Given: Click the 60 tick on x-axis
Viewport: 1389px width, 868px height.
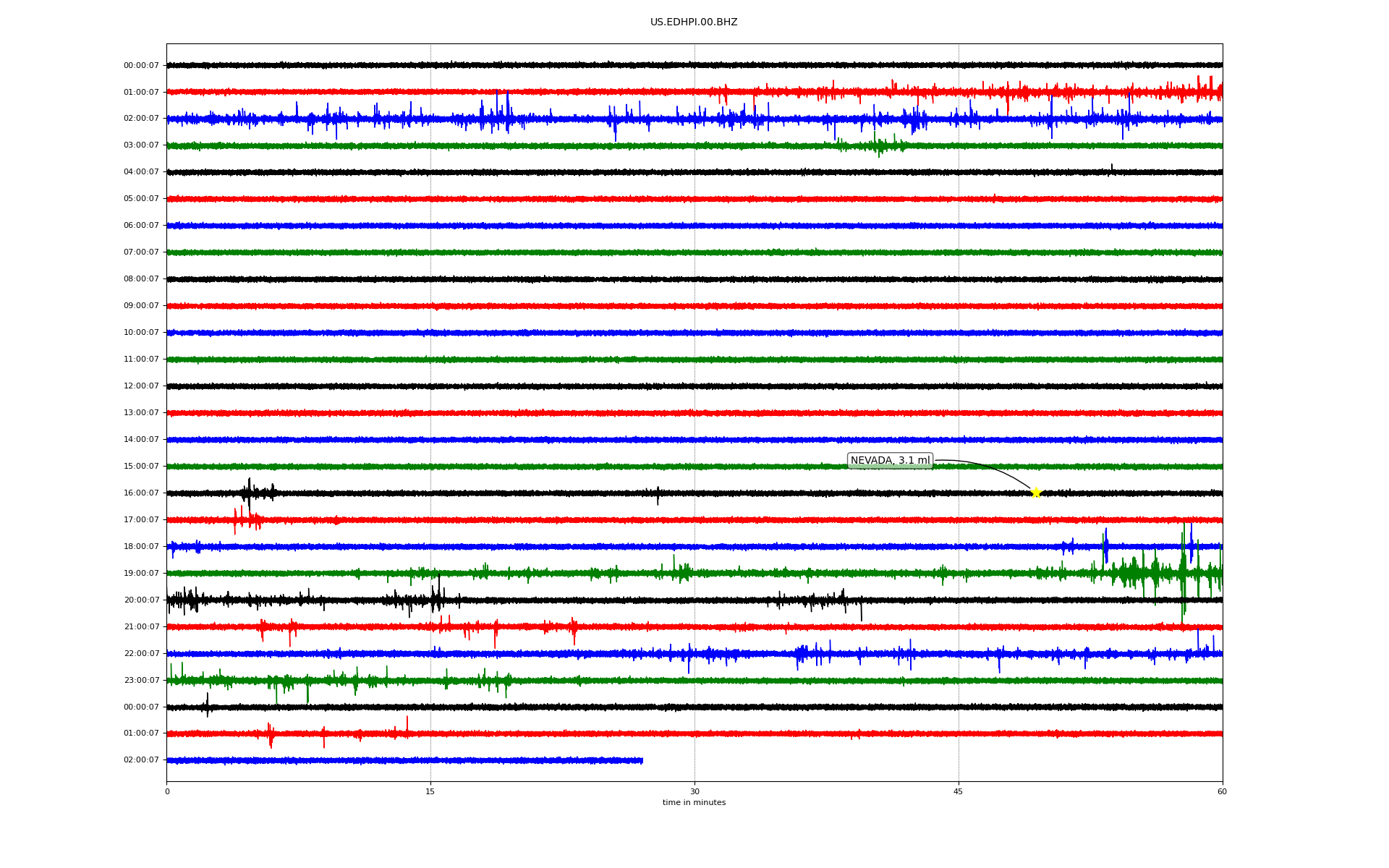Looking at the screenshot, I should 1222,792.
